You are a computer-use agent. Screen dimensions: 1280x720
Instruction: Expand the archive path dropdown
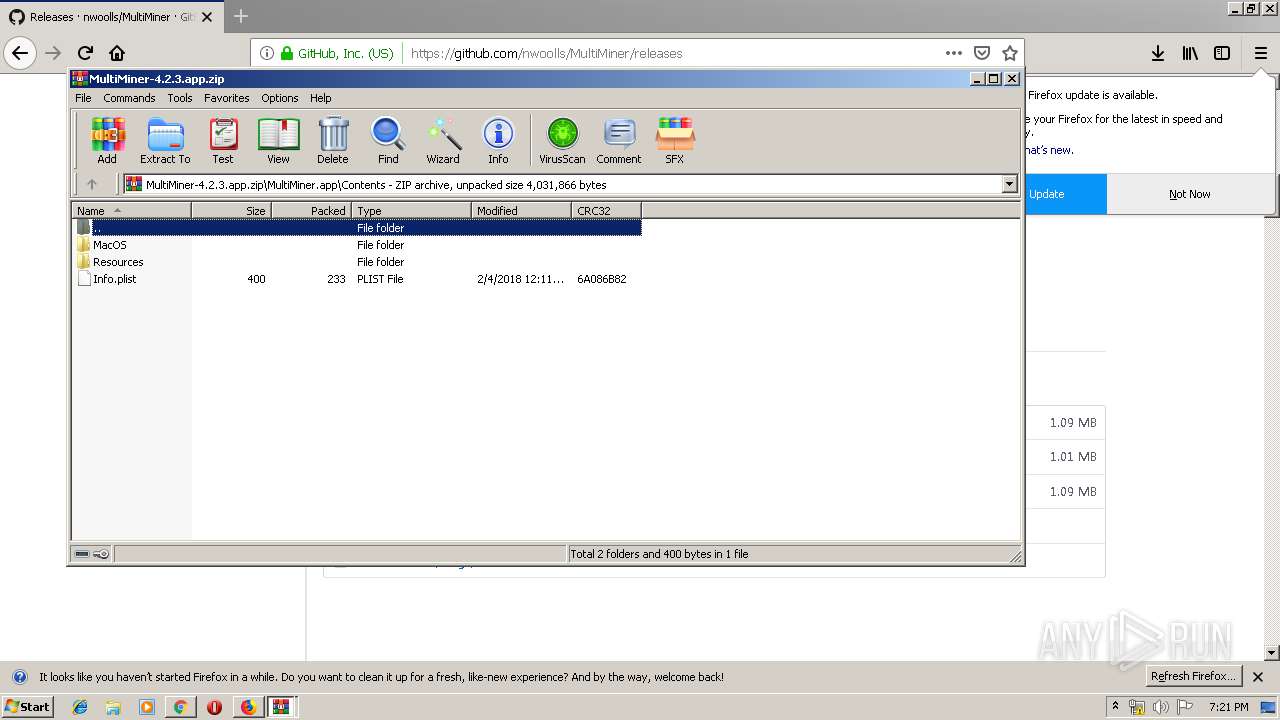point(1009,184)
